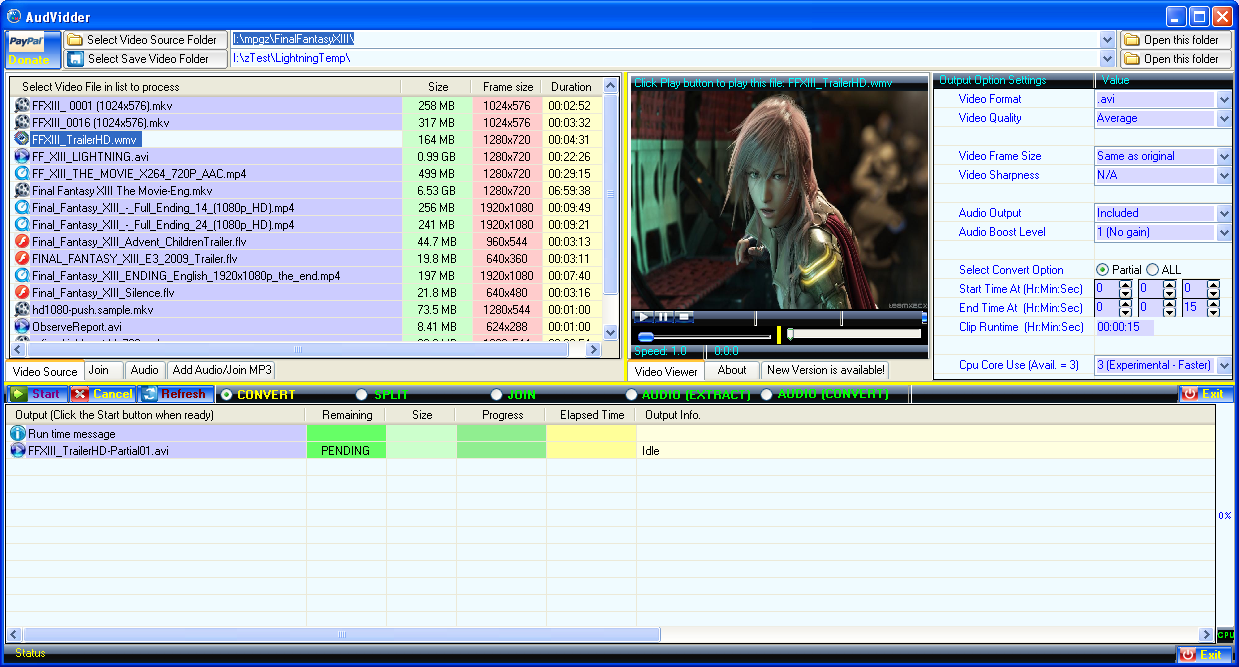Image resolution: width=1239 pixels, height=667 pixels.
Task: Click the Refresh icon button
Action: pyautogui.click(x=173, y=394)
